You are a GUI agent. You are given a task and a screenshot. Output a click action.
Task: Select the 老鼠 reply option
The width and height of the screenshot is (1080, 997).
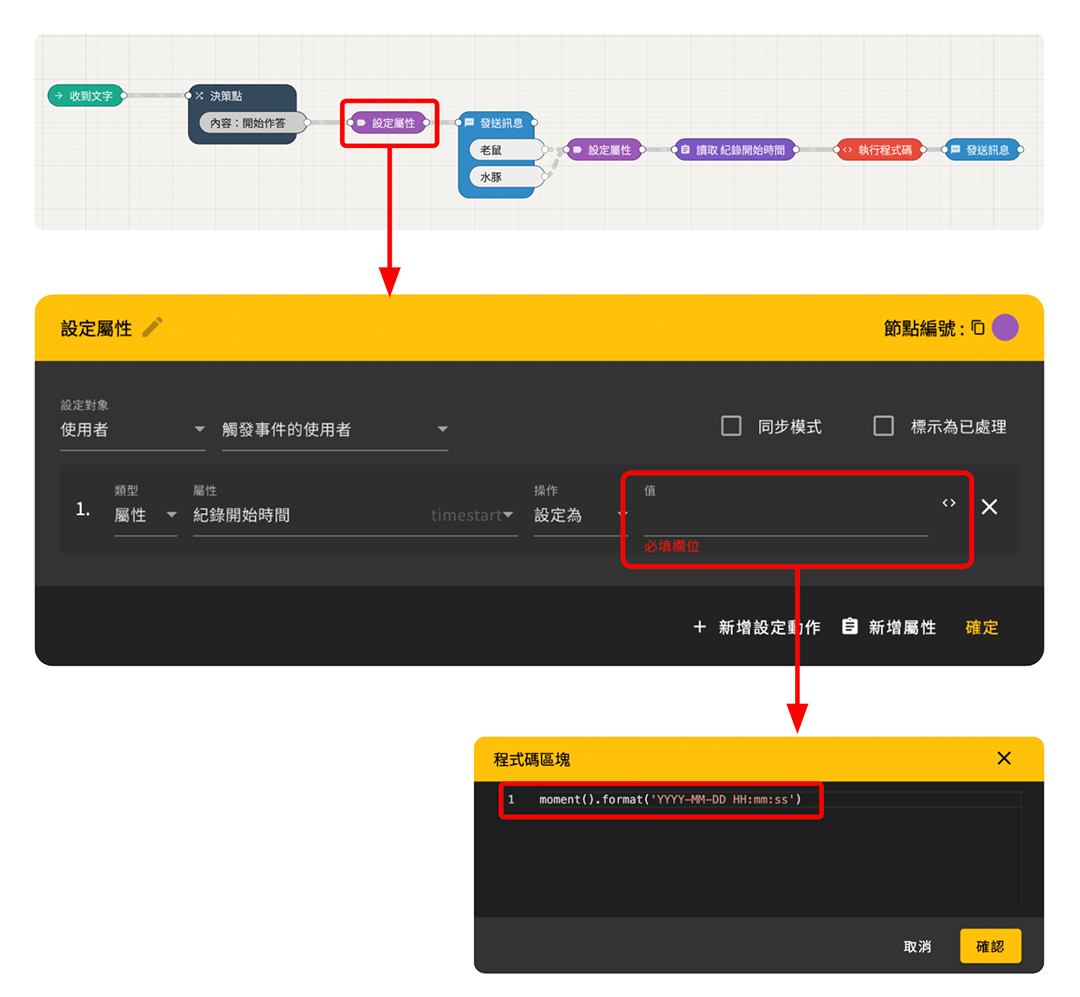508,150
